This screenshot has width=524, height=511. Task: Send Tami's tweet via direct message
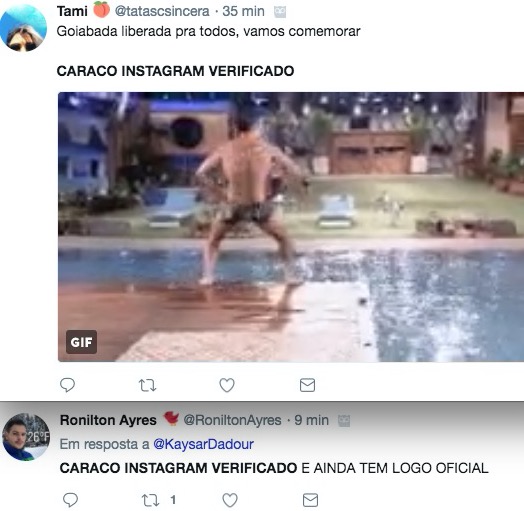click(307, 385)
